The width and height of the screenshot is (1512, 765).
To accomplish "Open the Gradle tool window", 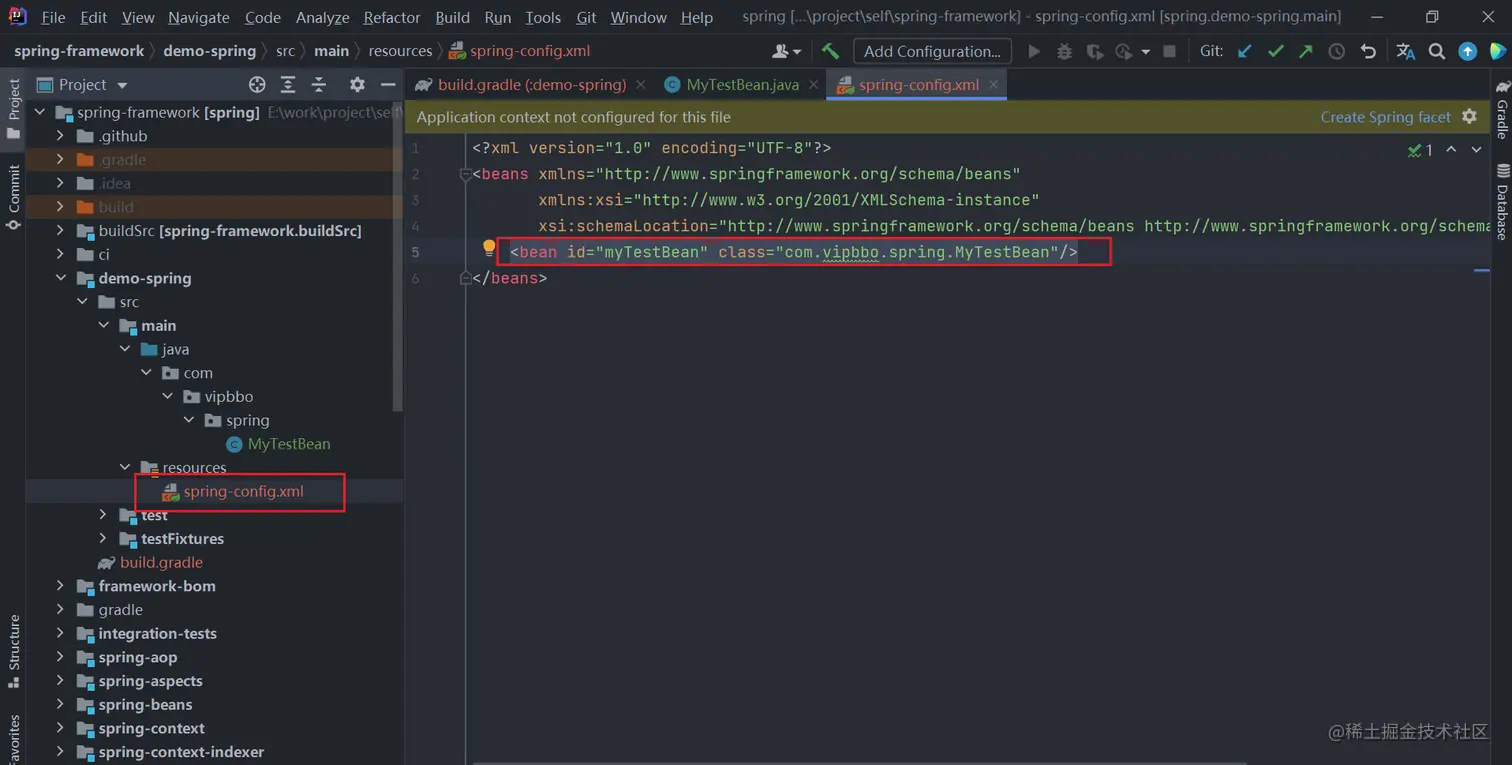I will click(x=1502, y=109).
